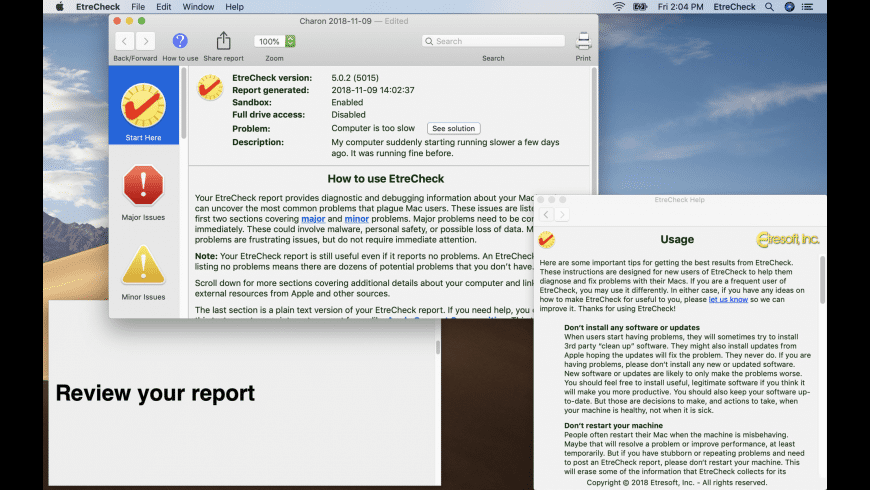The image size is (870, 490).
Task: Click the Copyright 2018 Etresoft footer
Action: point(677,483)
